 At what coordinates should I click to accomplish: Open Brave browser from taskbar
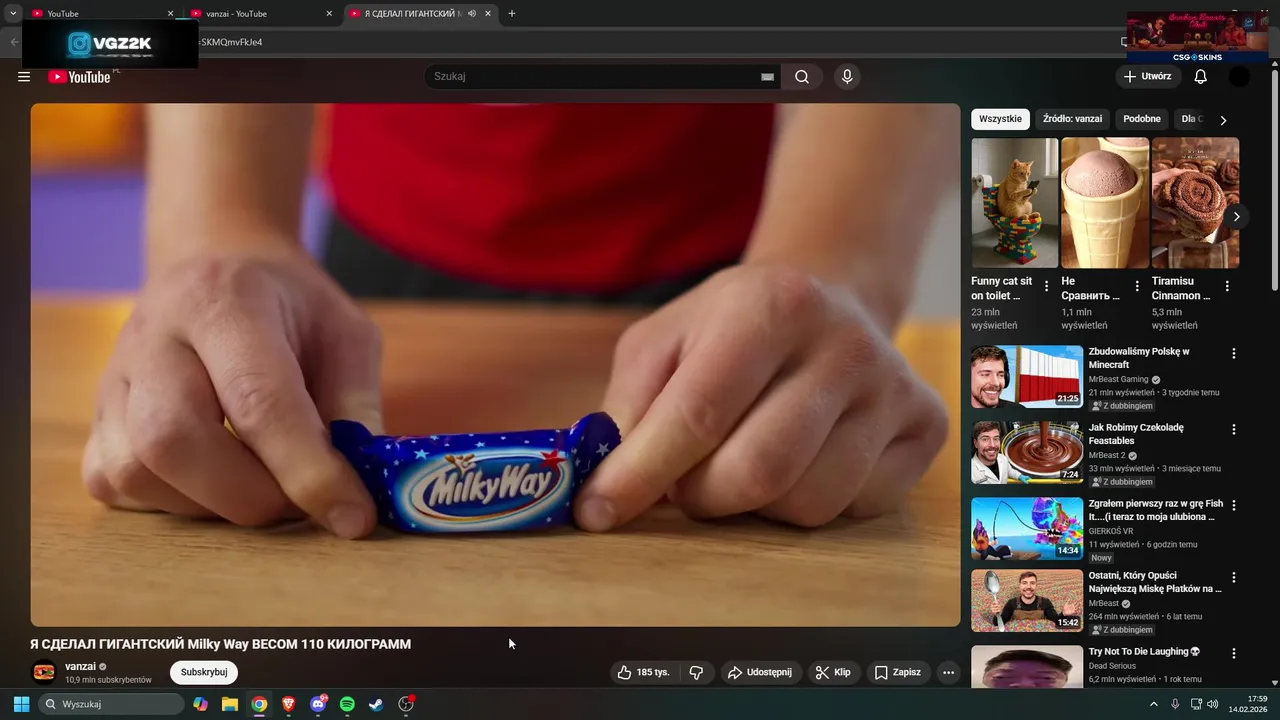[289, 704]
